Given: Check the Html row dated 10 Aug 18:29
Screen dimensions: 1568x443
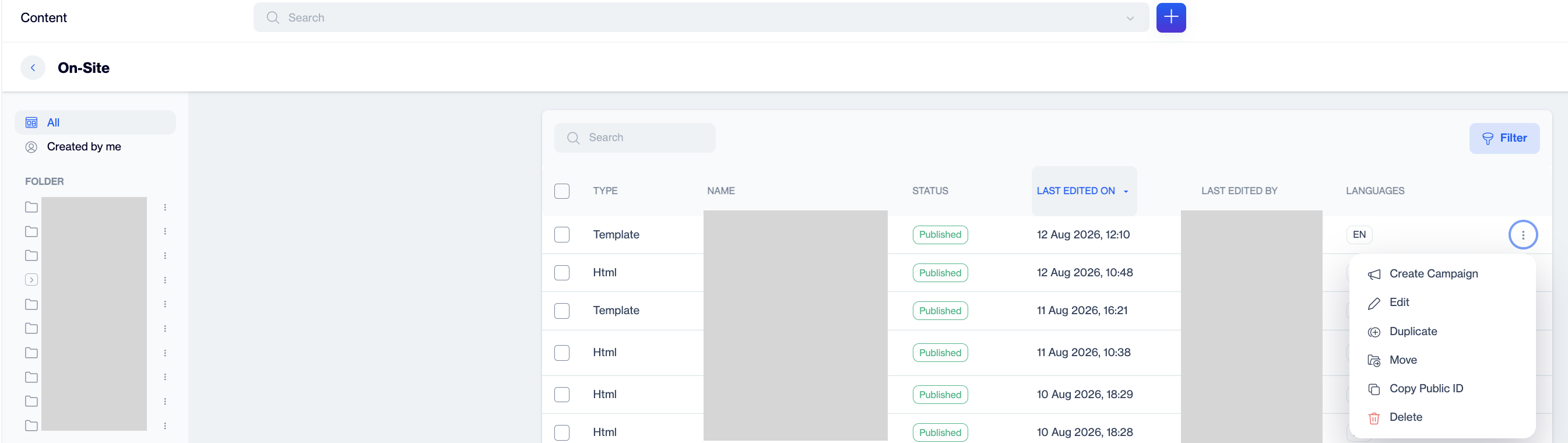Looking at the screenshot, I should 562,394.
